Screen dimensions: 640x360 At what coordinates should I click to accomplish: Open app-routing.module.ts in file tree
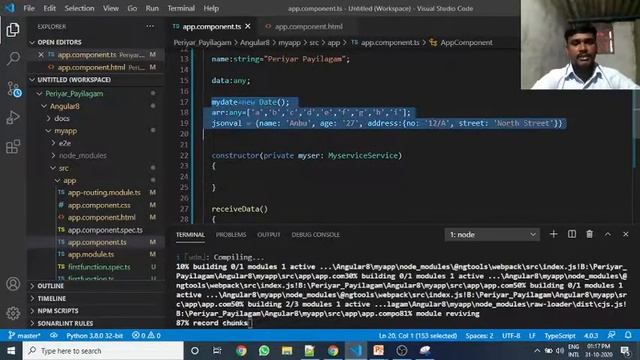point(104,193)
